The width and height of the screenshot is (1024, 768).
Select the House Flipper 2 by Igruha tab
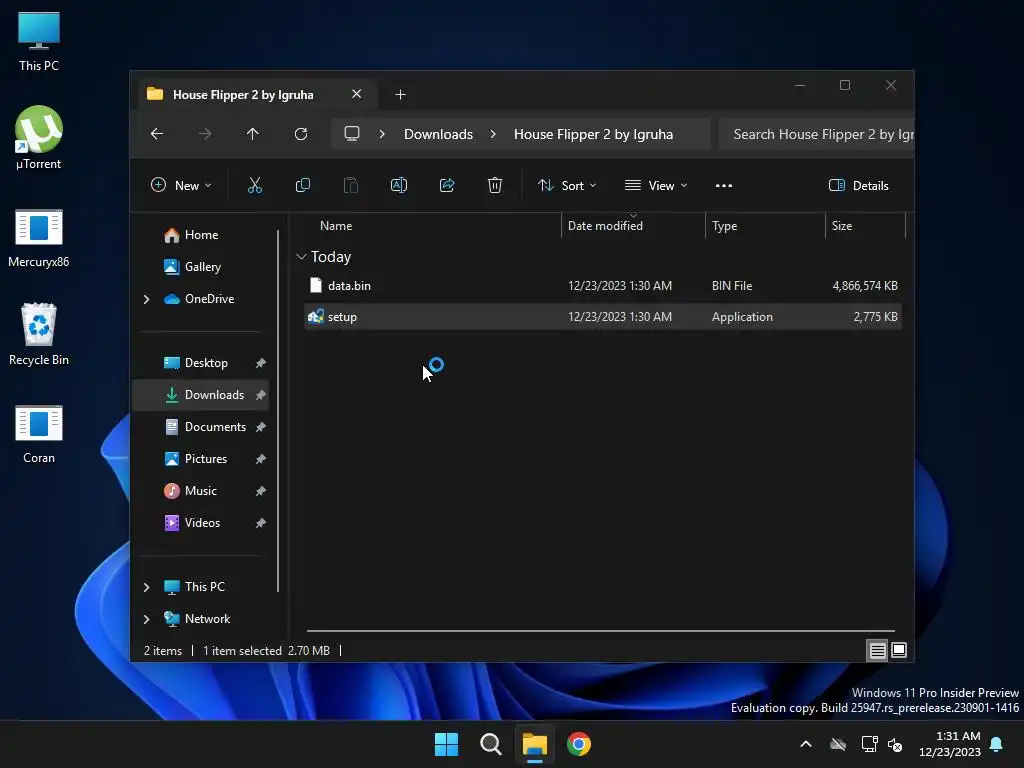[257, 95]
